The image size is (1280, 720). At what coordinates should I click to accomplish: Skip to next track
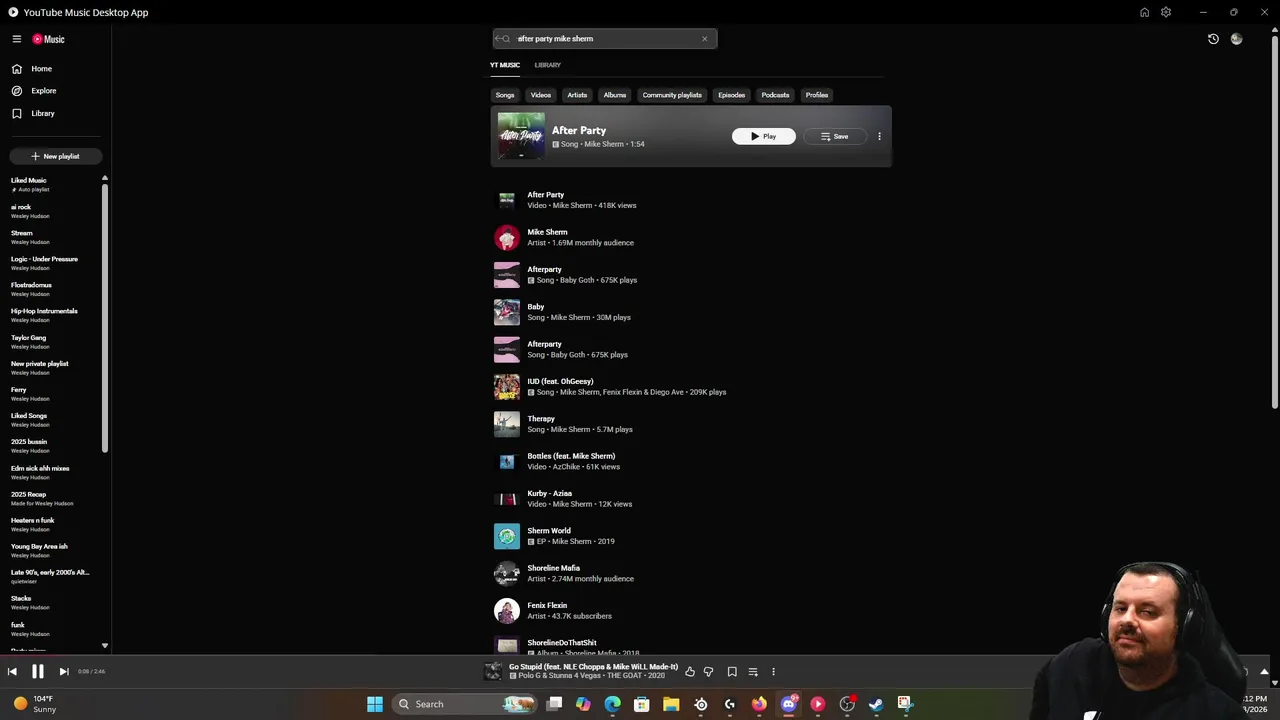coord(63,672)
